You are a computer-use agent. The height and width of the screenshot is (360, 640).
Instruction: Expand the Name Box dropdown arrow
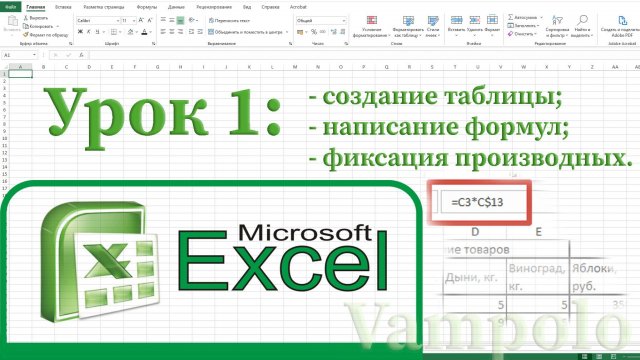(34, 55)
